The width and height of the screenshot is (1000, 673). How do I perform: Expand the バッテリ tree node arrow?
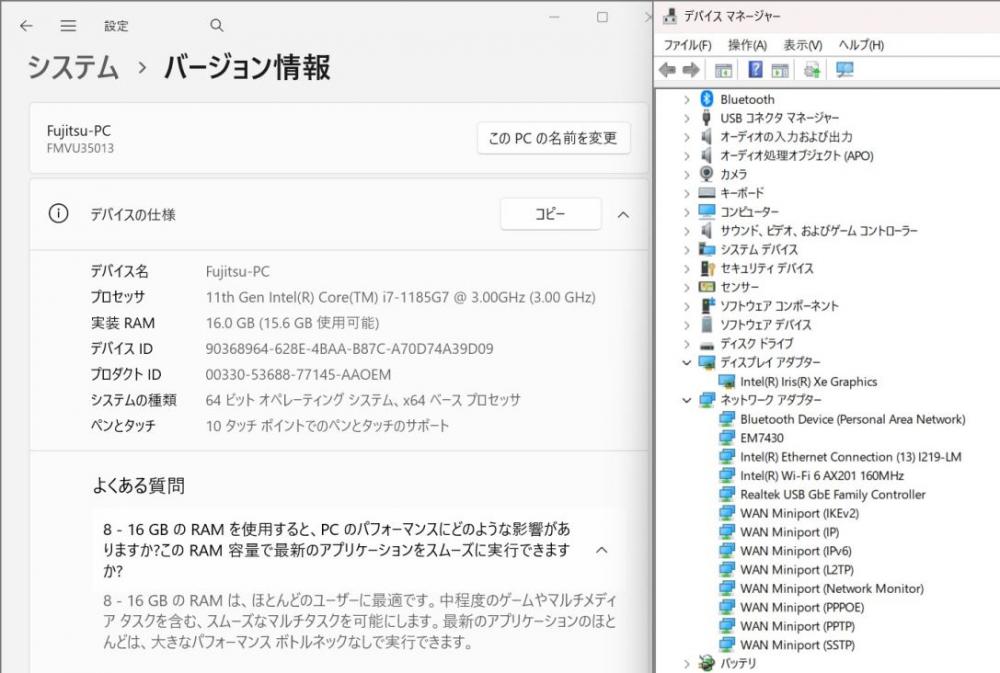[x=686, y=663]
